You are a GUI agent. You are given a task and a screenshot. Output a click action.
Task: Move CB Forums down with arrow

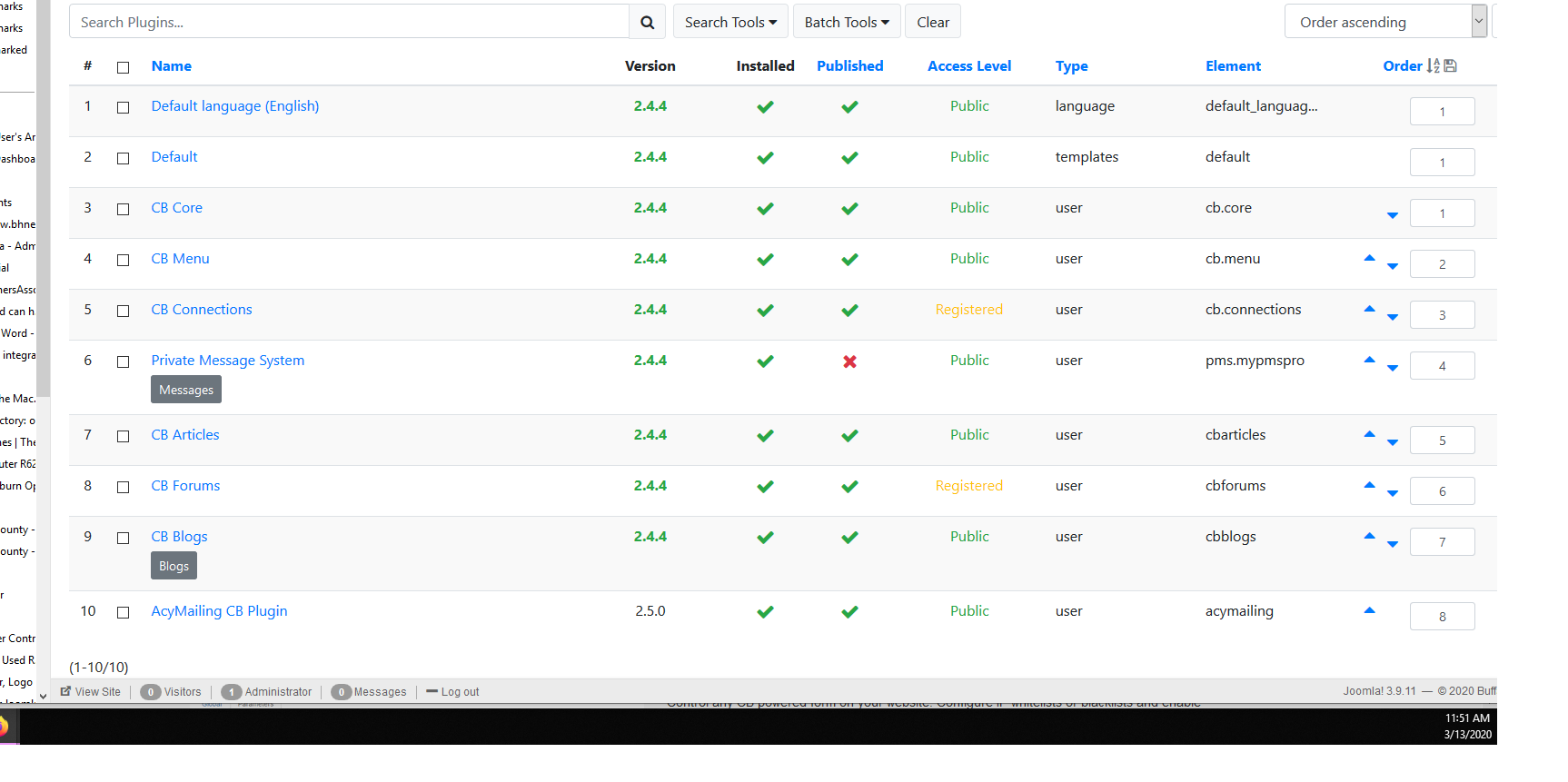(1393, 493)
